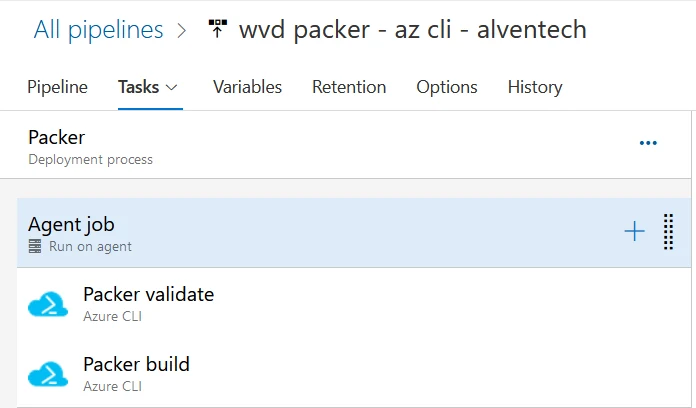696x408 pixels.
Task: Click Packer build Azure CLI icon
Action: click(48, 374)
